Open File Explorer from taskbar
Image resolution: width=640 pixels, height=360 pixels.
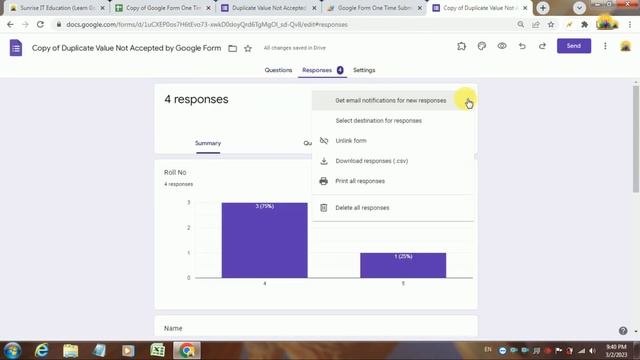pos(70,351)
